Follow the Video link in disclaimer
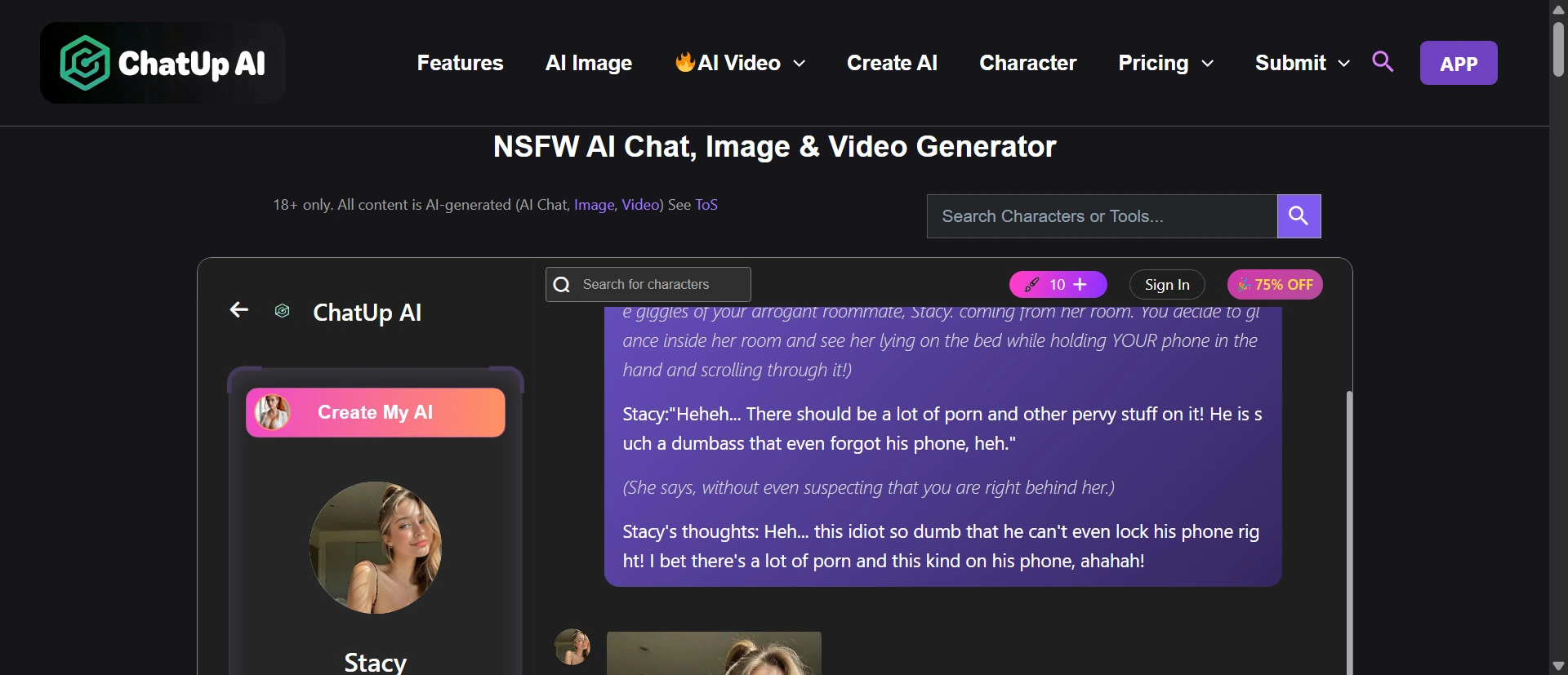1568x675 pixels. click(x=640, y=205)
